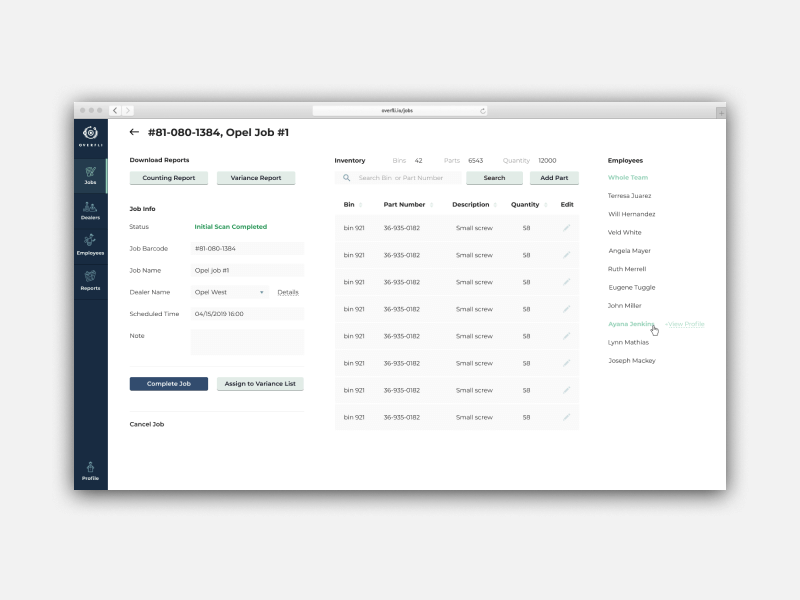800x600 pixels.
Task: Go back using the arrow beside the job title
Action: (x=134, y=132)
